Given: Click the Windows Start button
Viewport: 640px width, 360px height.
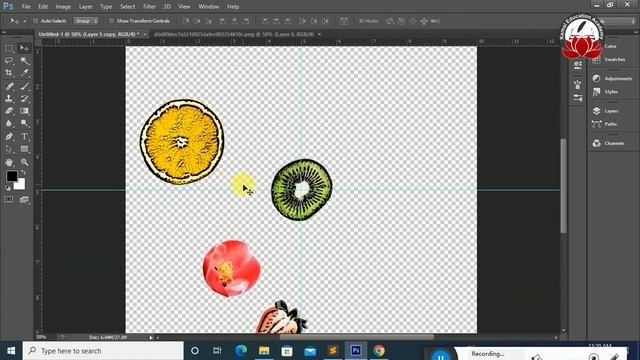Looking at the screenshot, I should tap(11, 351).
